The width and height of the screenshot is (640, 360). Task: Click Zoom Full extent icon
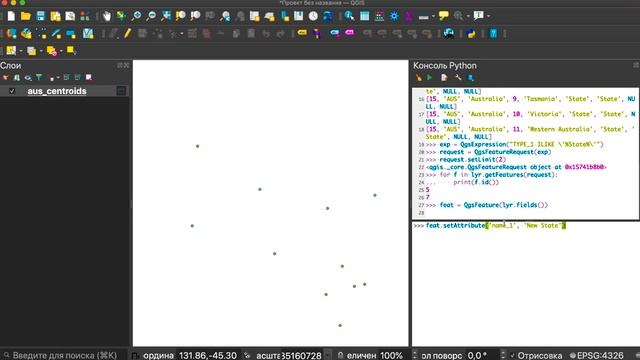coord(166,16)
